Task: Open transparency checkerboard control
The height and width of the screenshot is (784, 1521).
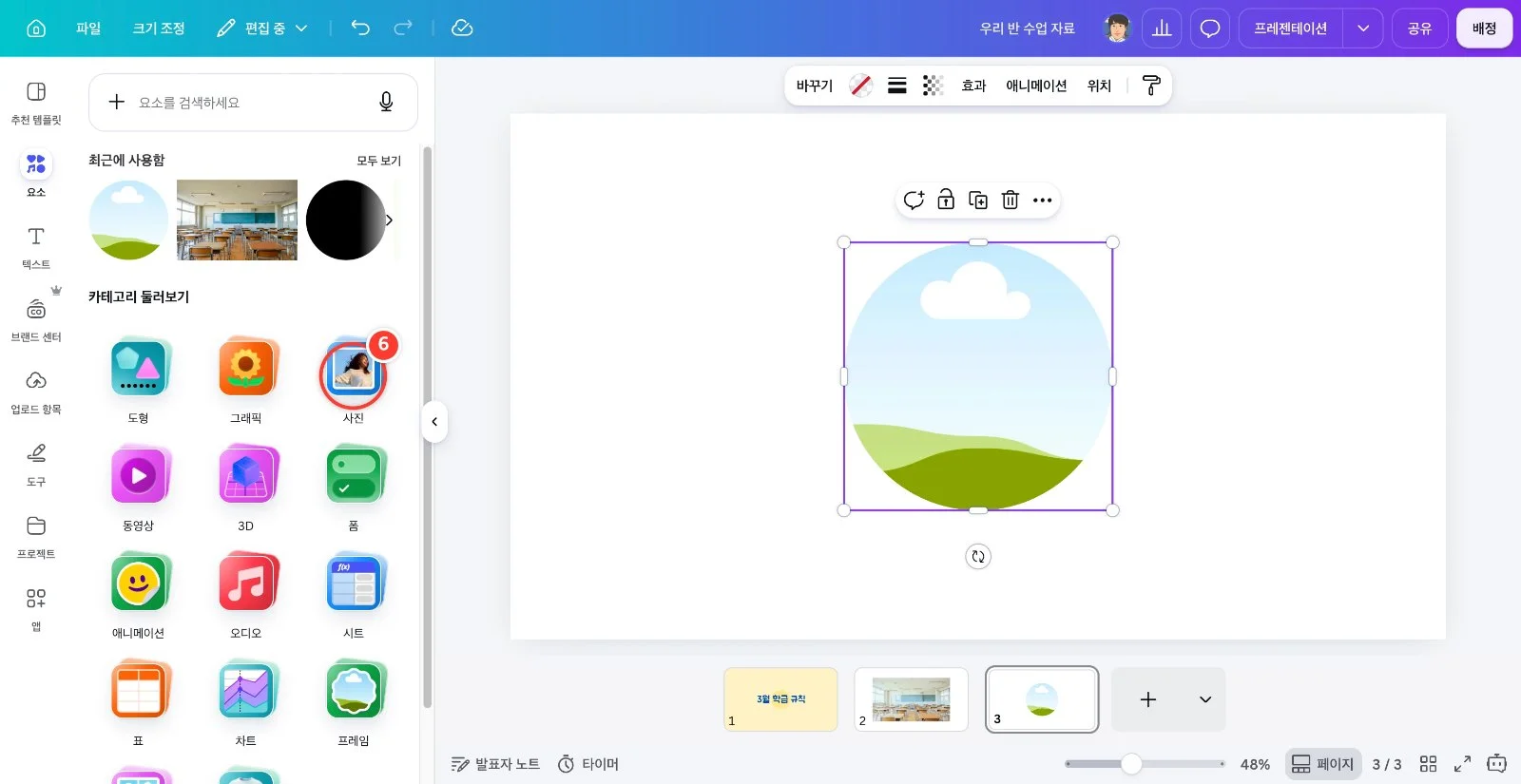Action: pyautogui.click(x=933, y=86)
